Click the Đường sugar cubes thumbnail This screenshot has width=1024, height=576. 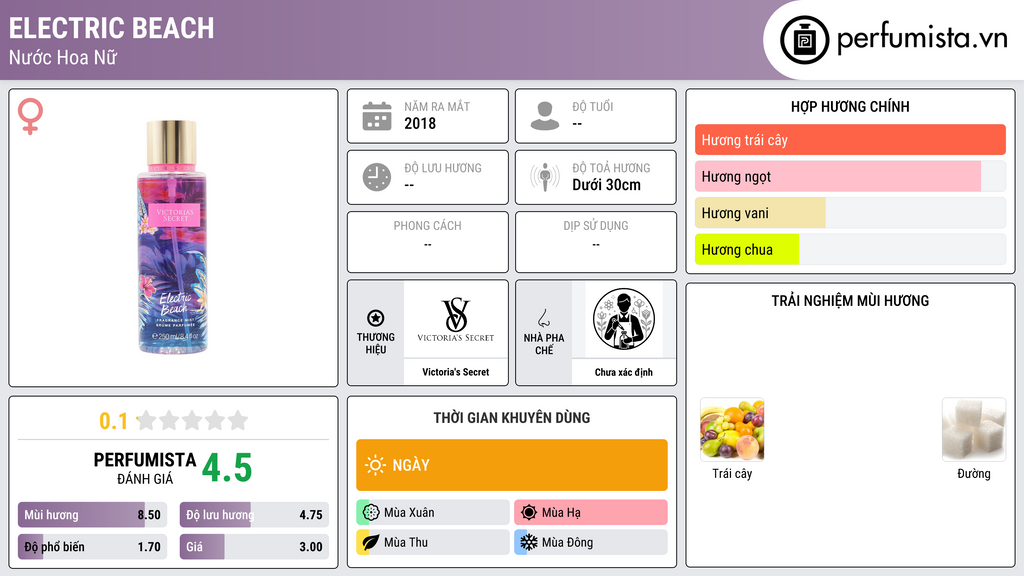[x=974, y=429]
